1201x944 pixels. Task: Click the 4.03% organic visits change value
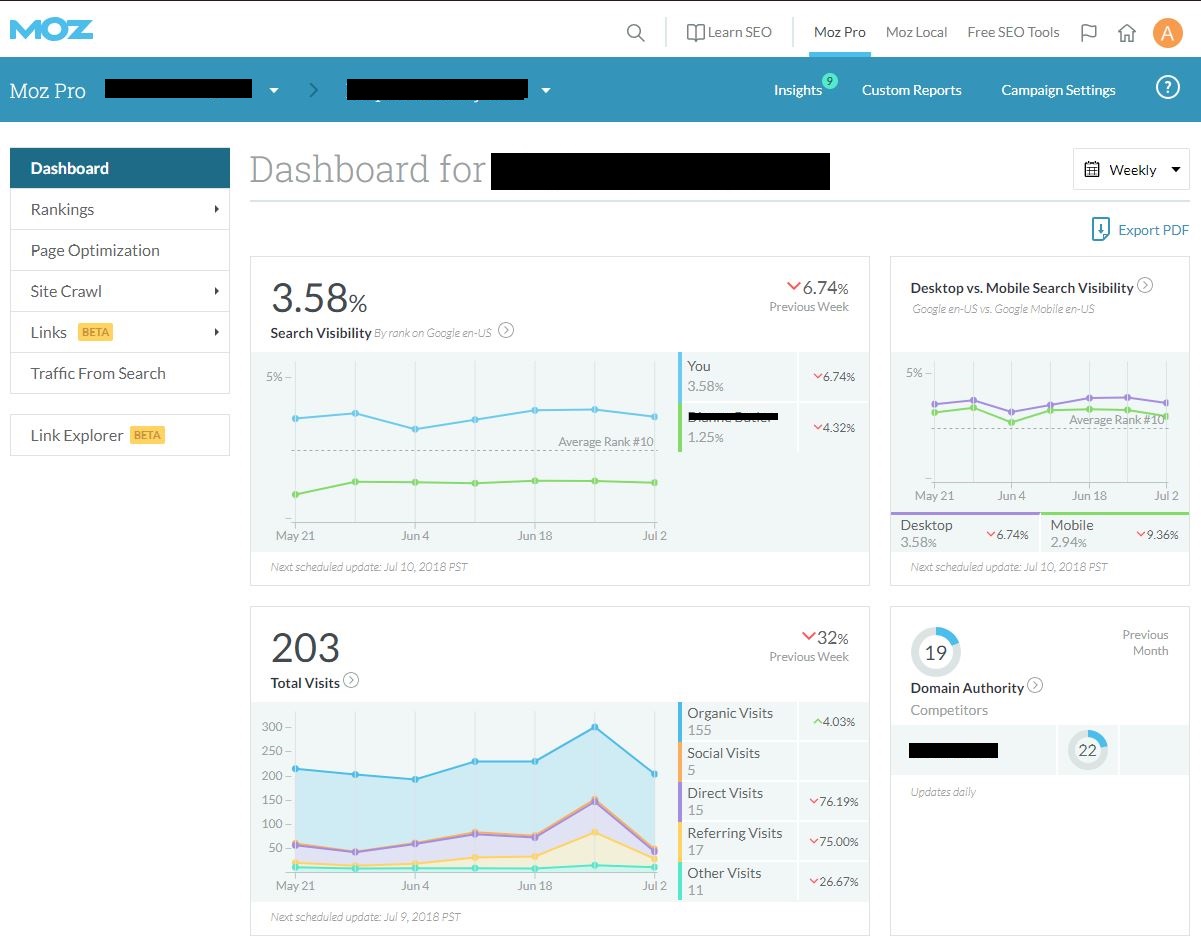click(833, 721)
